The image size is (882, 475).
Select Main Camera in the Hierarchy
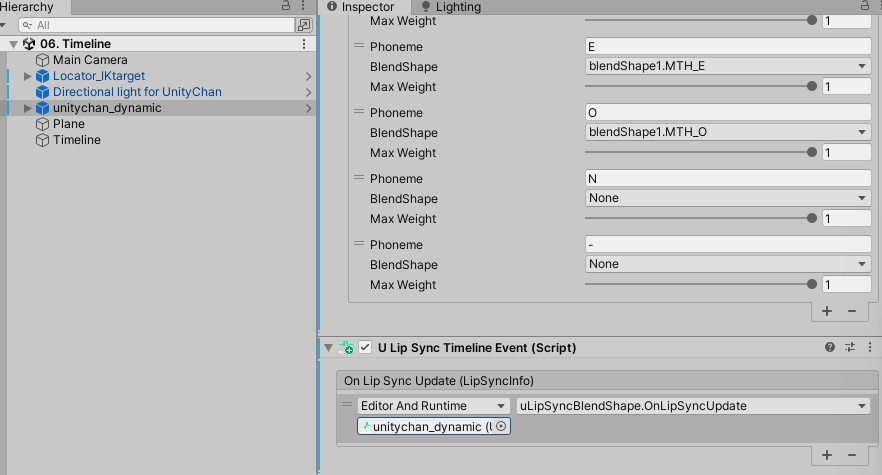[90, 60]
